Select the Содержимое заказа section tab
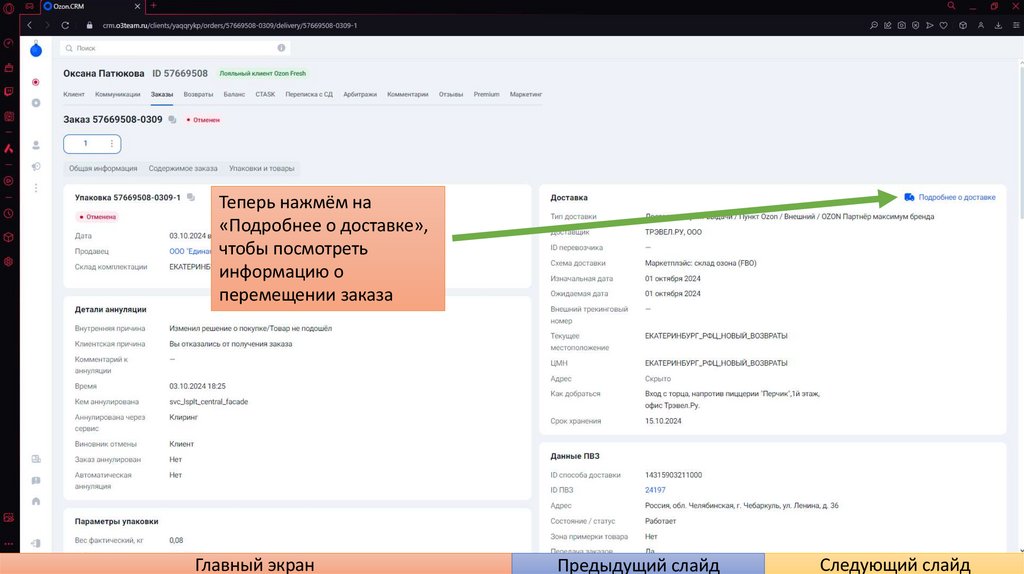Image resolution: width=1024 pixels, height=574 pixels. [183, 168]
